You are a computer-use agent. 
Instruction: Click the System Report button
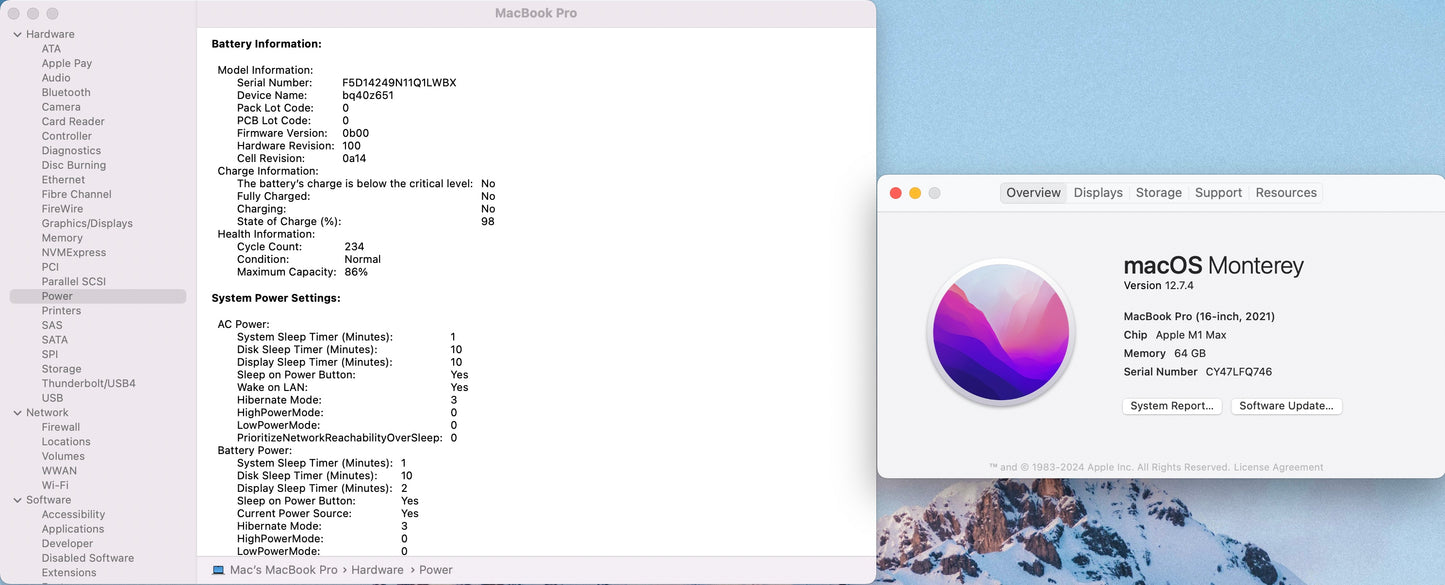[x=1172, y=406]
